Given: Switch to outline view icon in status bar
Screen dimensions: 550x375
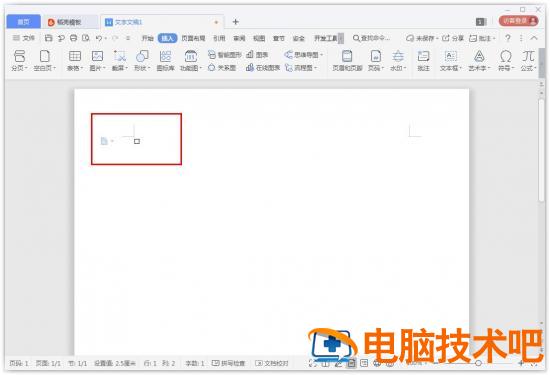Looking at the screenshot, I should pos(364,363).
